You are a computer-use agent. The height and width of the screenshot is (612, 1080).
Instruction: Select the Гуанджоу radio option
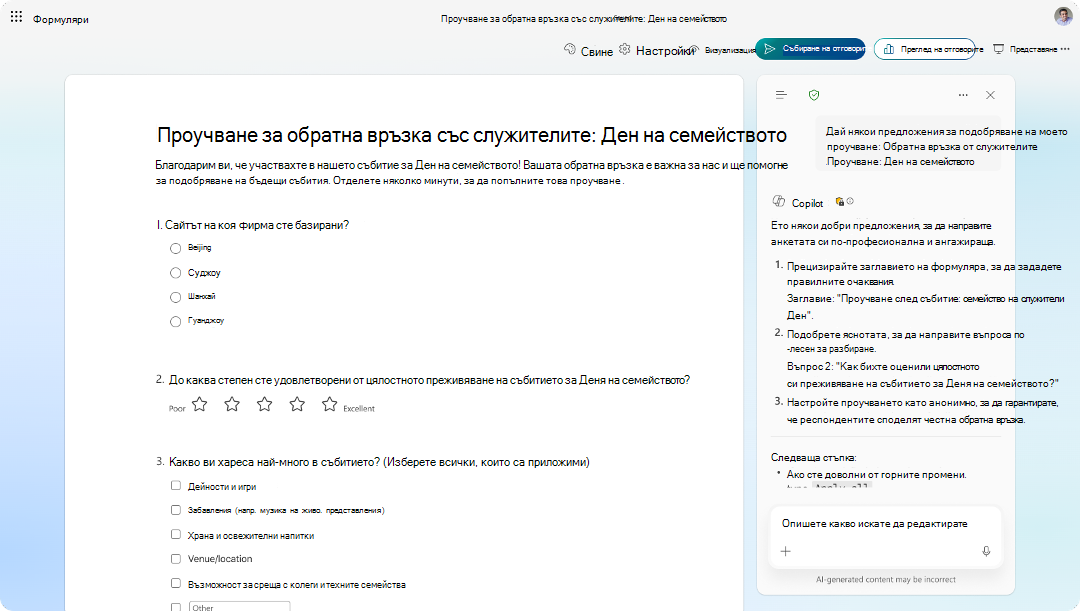(x=176, y=321)
